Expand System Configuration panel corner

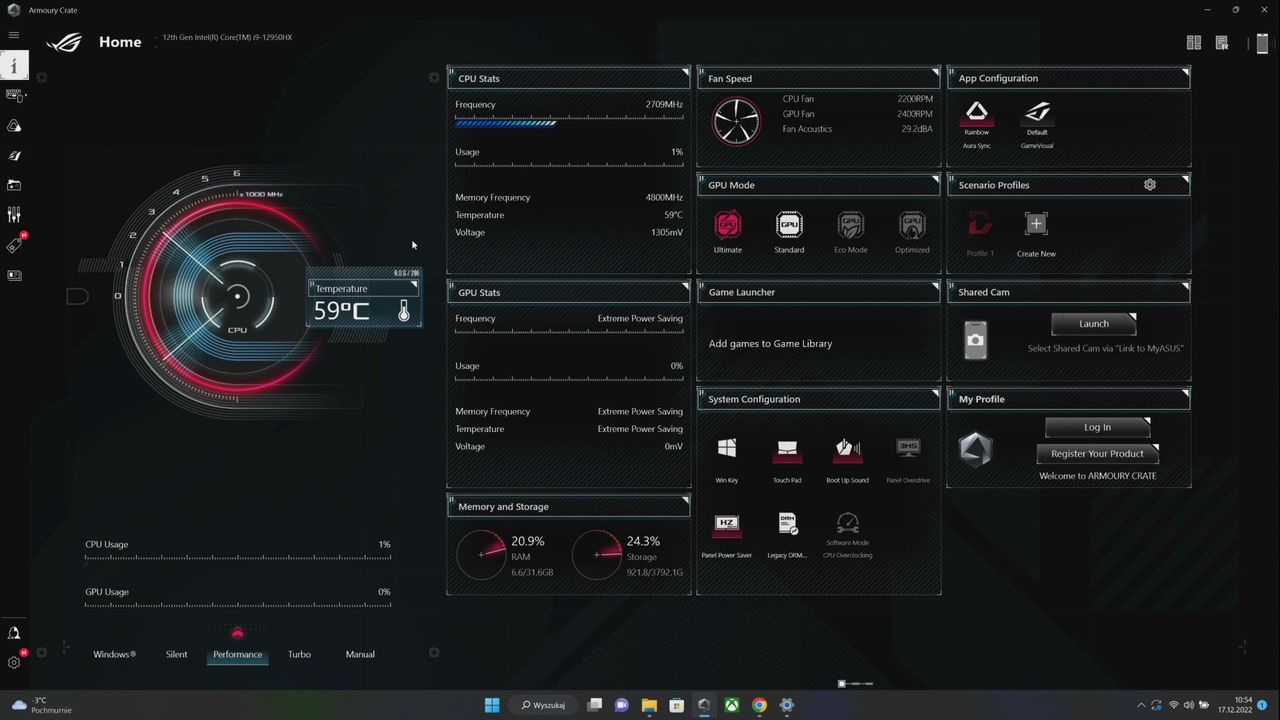pos(935,394)
